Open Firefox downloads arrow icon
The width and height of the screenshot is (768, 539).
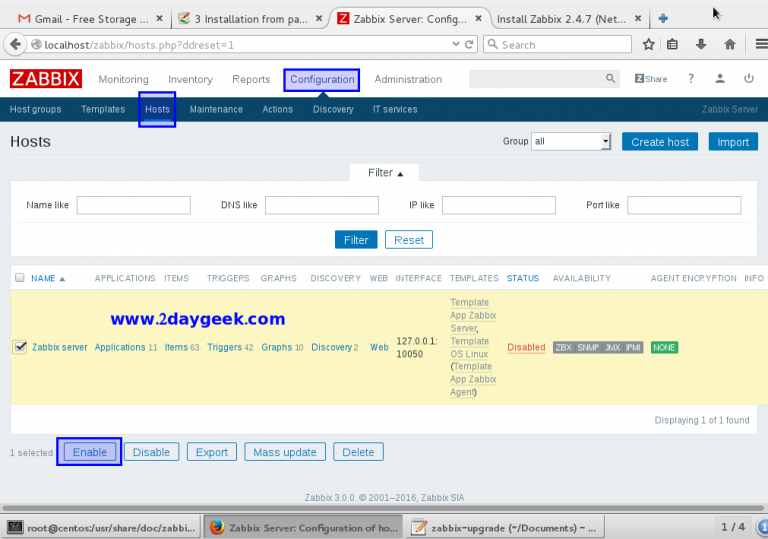click(x=702, y=44)
